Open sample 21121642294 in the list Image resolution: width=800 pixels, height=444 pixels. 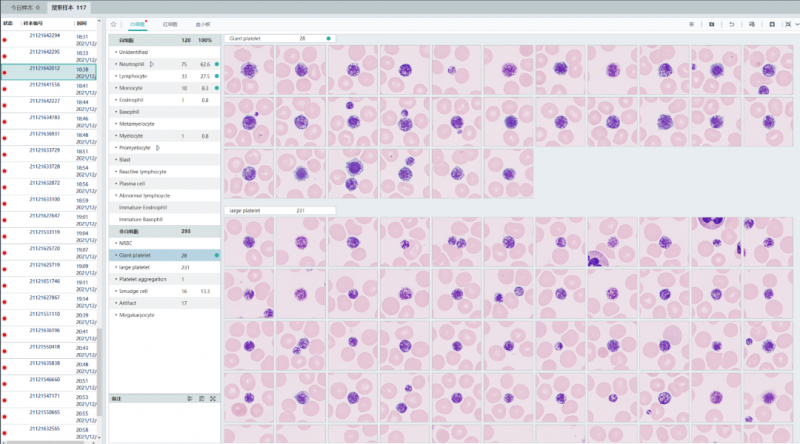[x=49, y=39]
